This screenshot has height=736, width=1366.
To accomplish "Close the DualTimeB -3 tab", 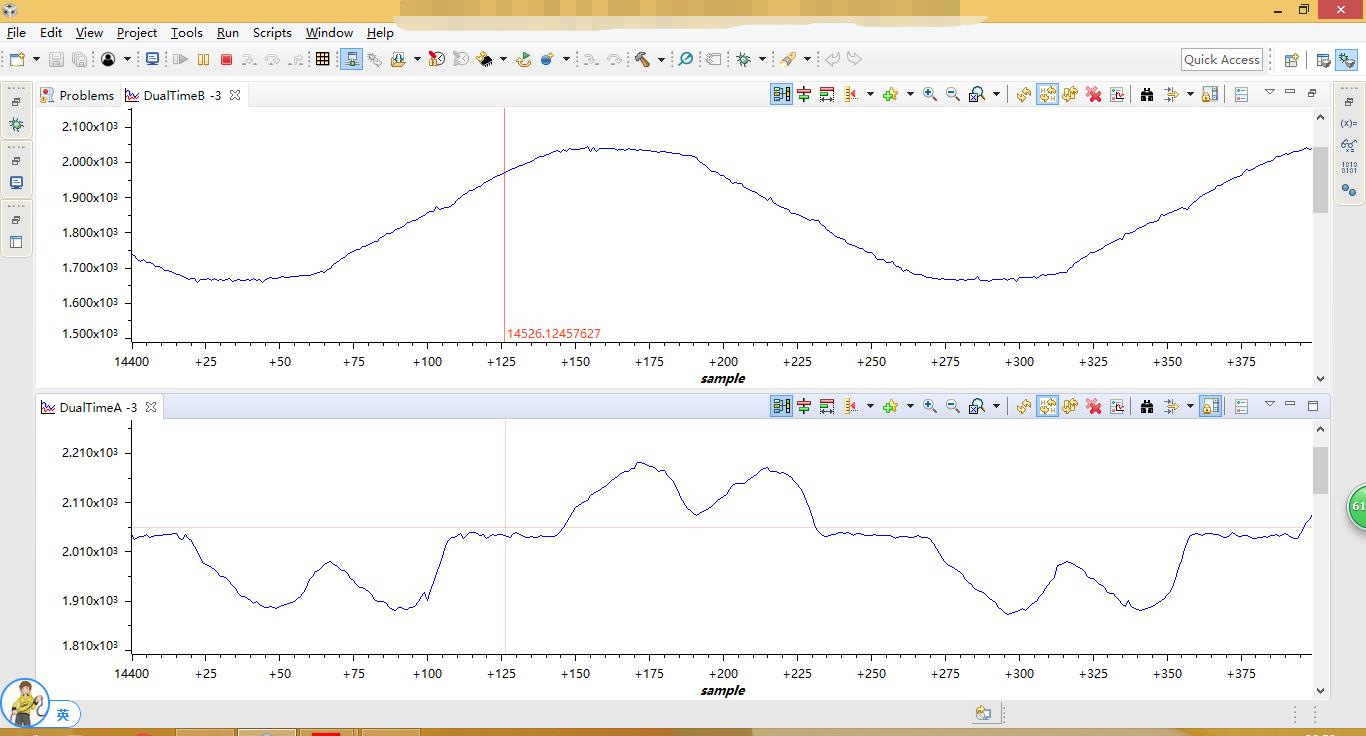I will pos(235,95).
